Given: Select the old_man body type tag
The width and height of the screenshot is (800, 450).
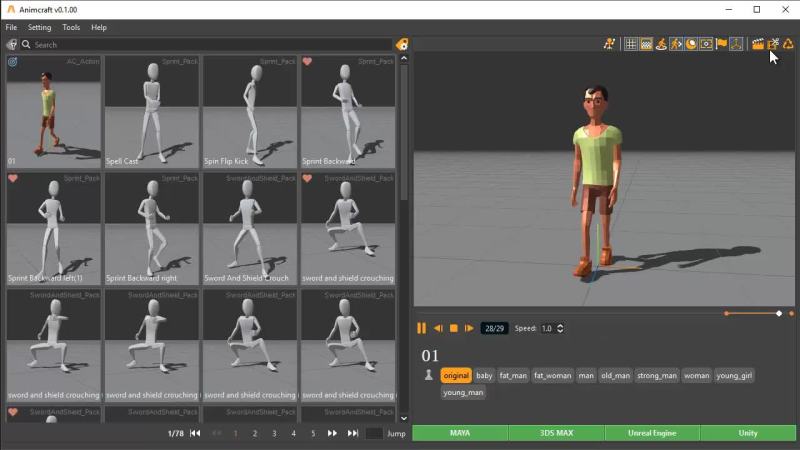Looking at the screenshot, I should tap(615, 376).
